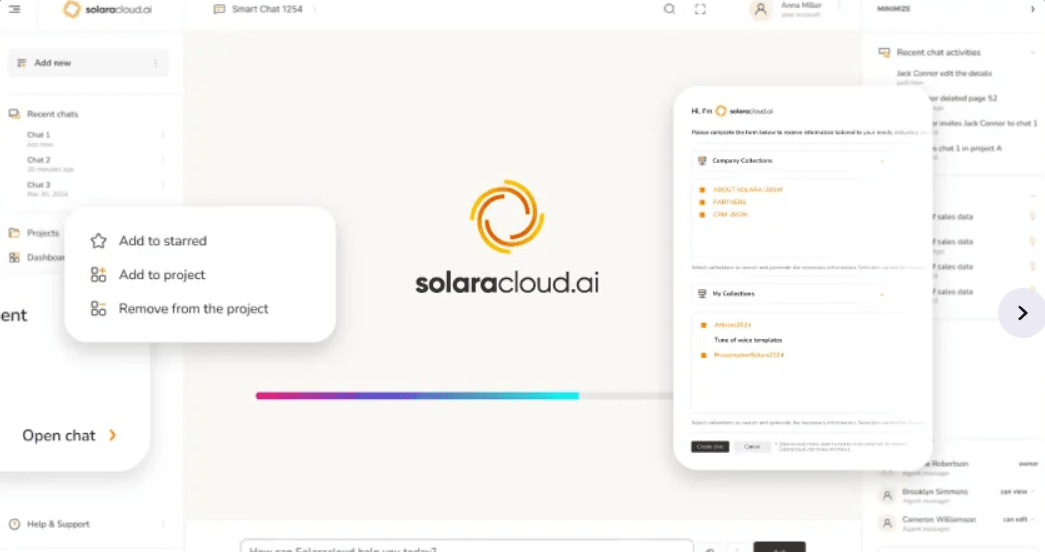Tick the PARTNERS collection checkbox
The image size is (1045, 552).
pos(702,202)
